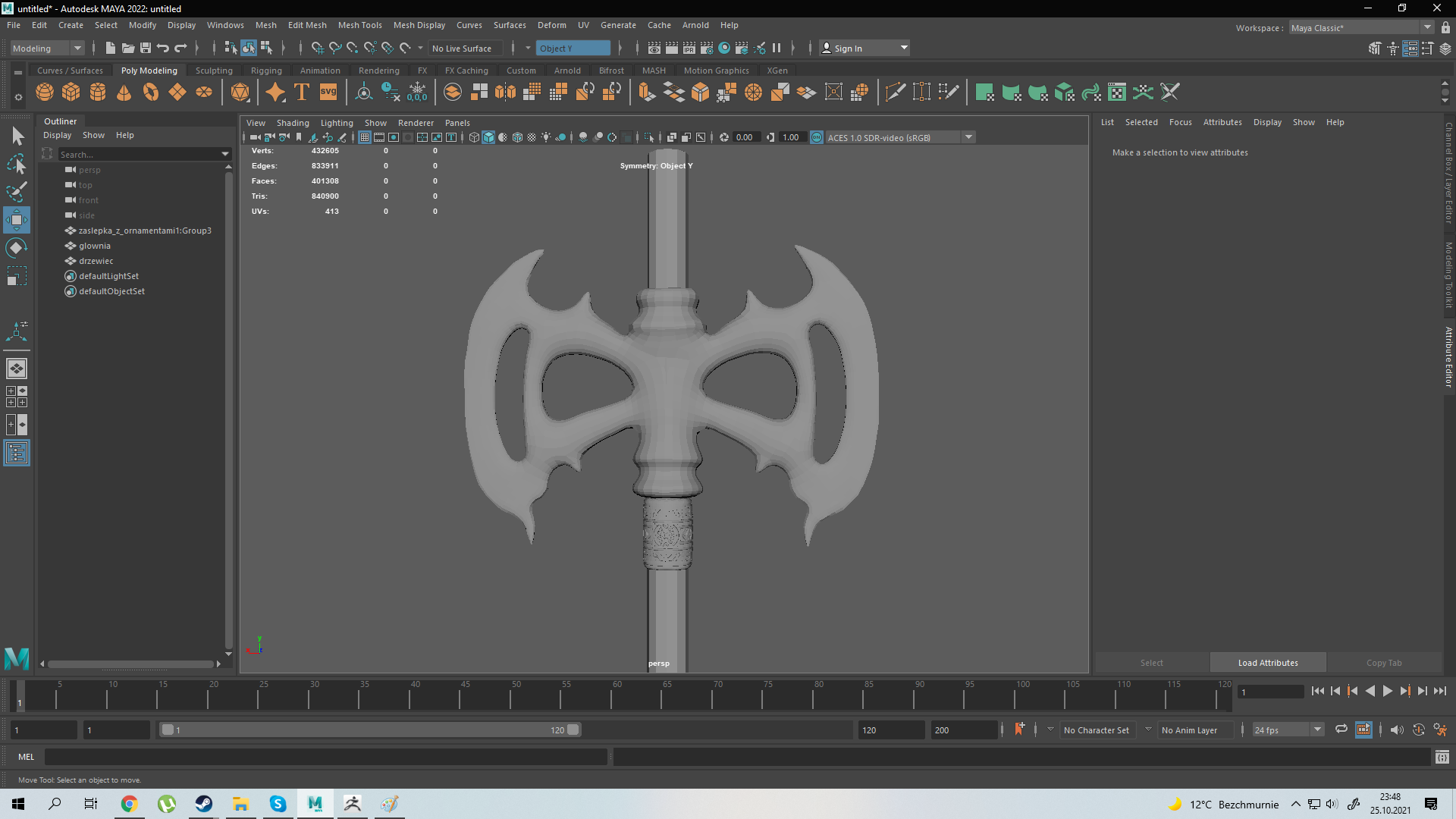Click the polygon Type tool icon

(x=302, y=93)
